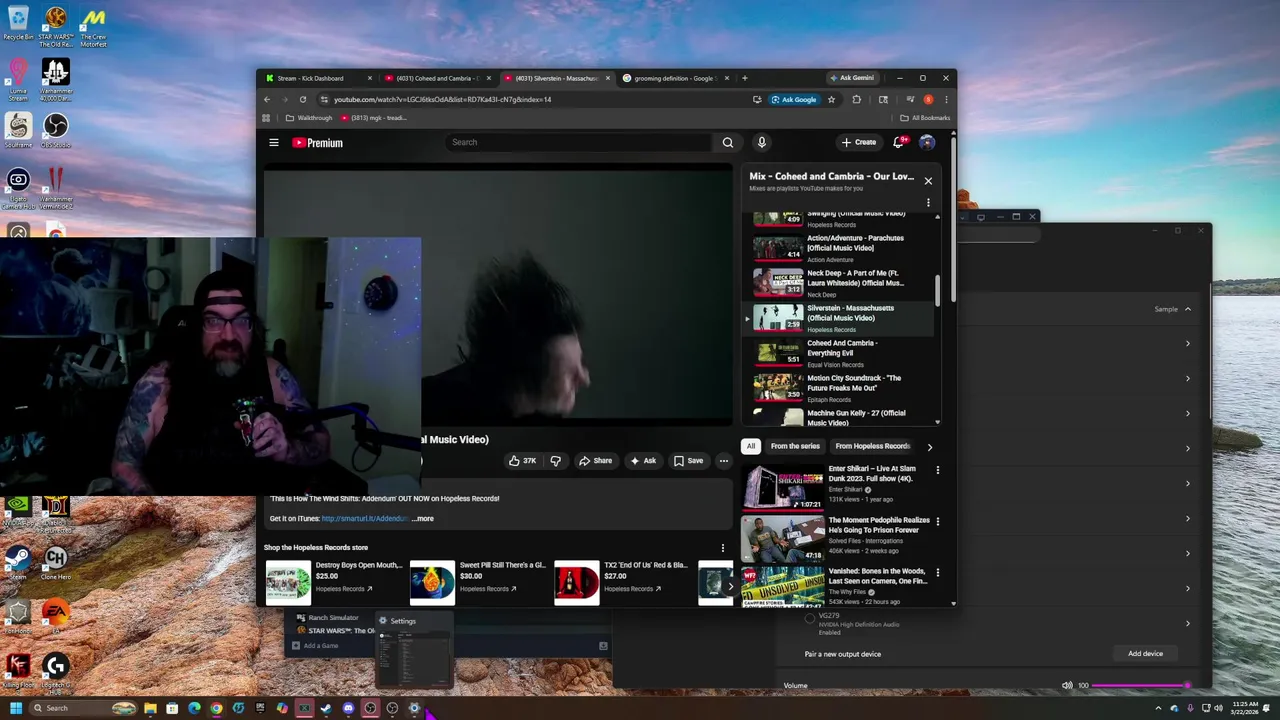Open Shop the Hopeless Records store options

pyautogui.click(x=723, y=548)
